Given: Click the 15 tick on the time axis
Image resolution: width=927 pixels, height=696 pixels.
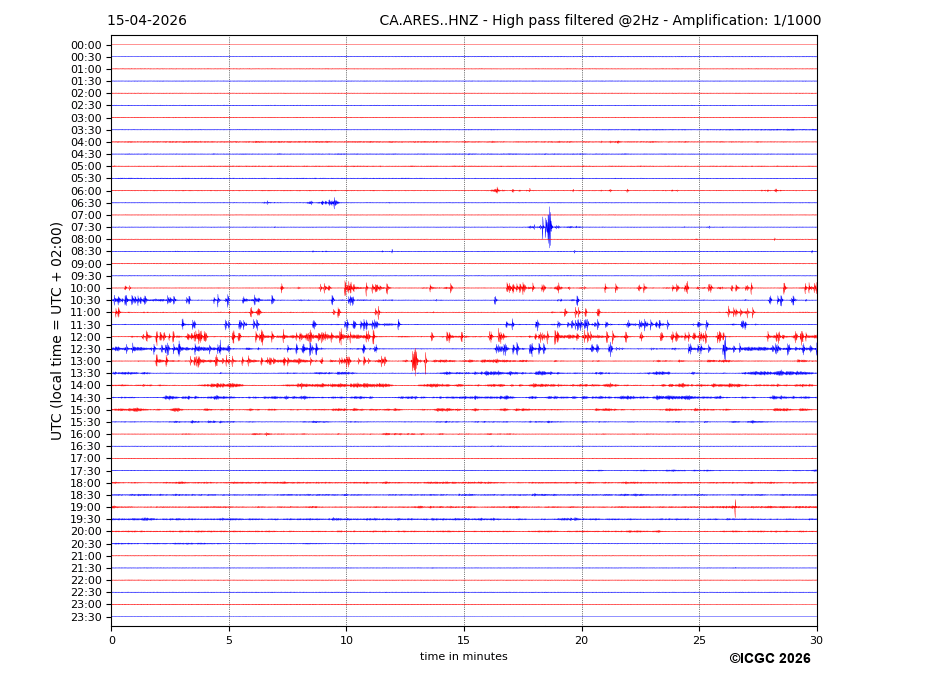Looking at the screenshot, I should click(x=464, y=640).
